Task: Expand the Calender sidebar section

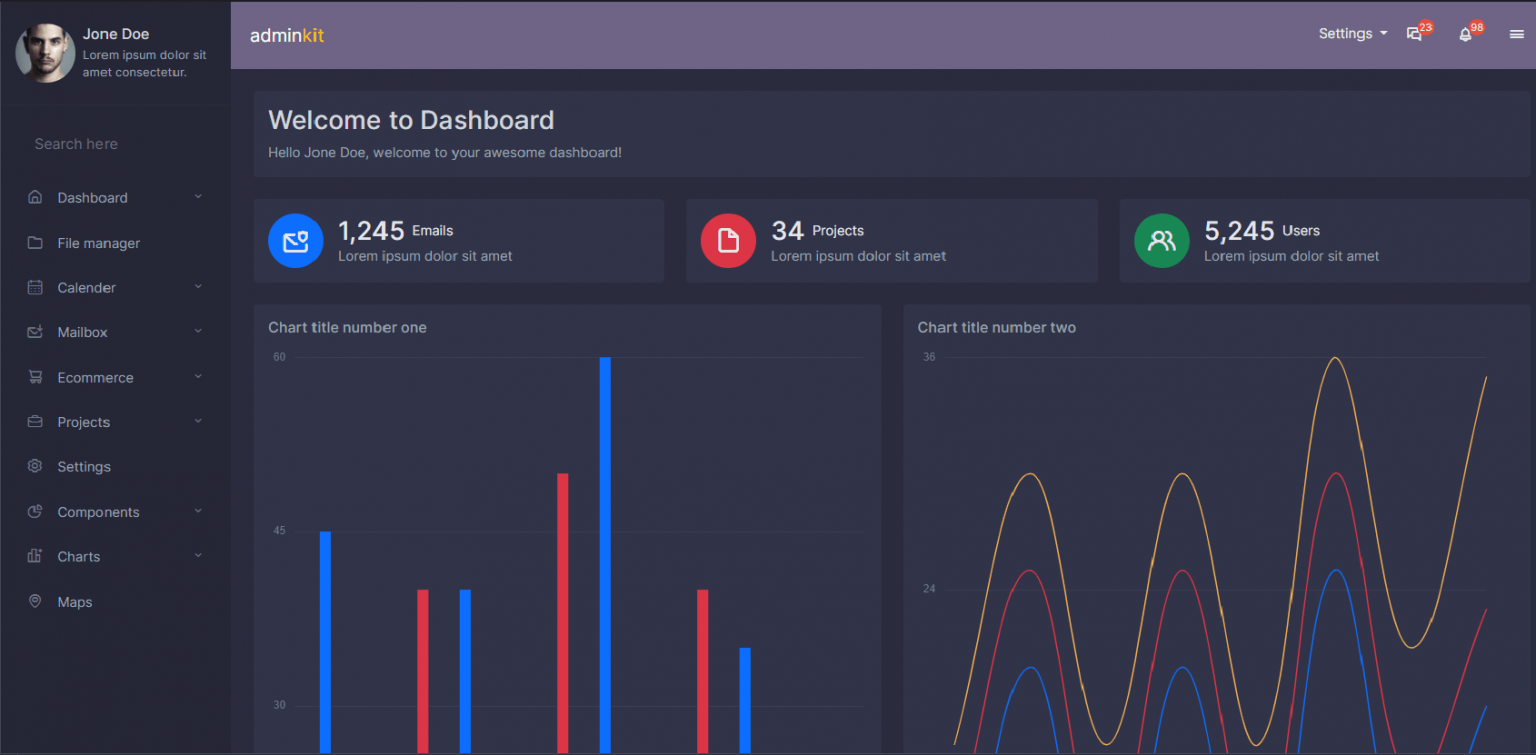Action: point(197,287)
